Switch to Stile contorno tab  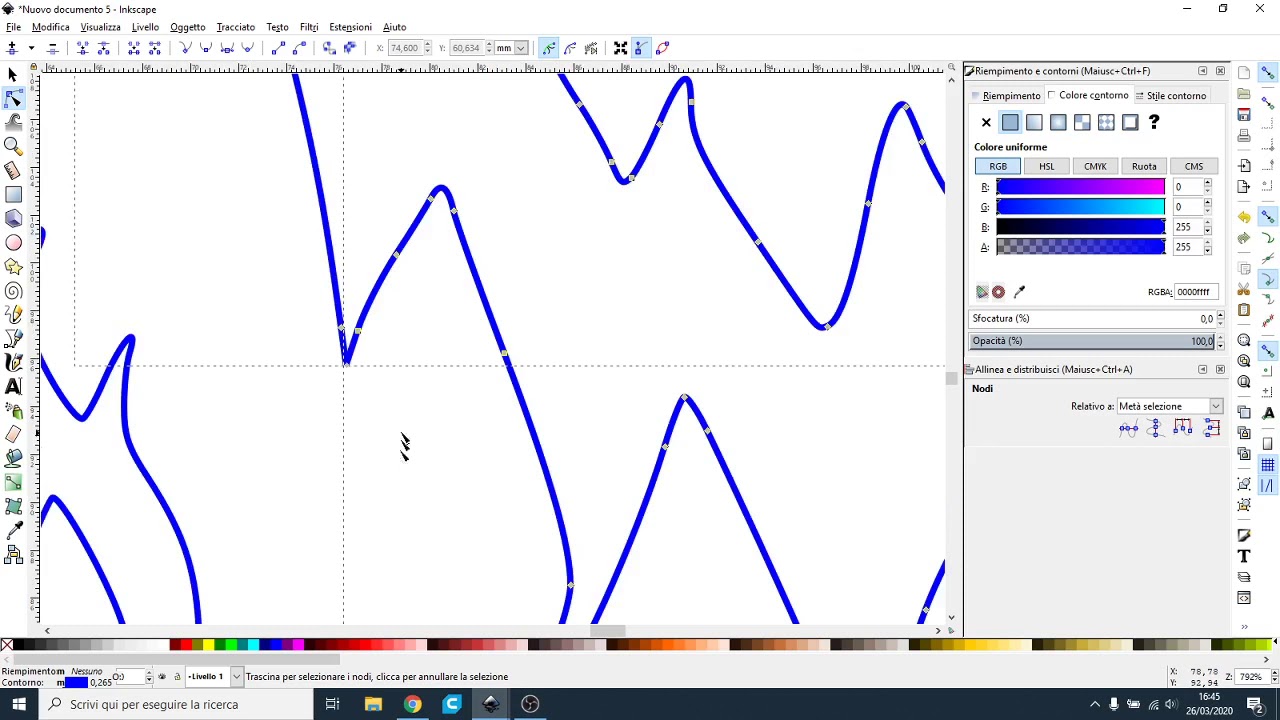pyautogui.click(x=1171, y=95)
